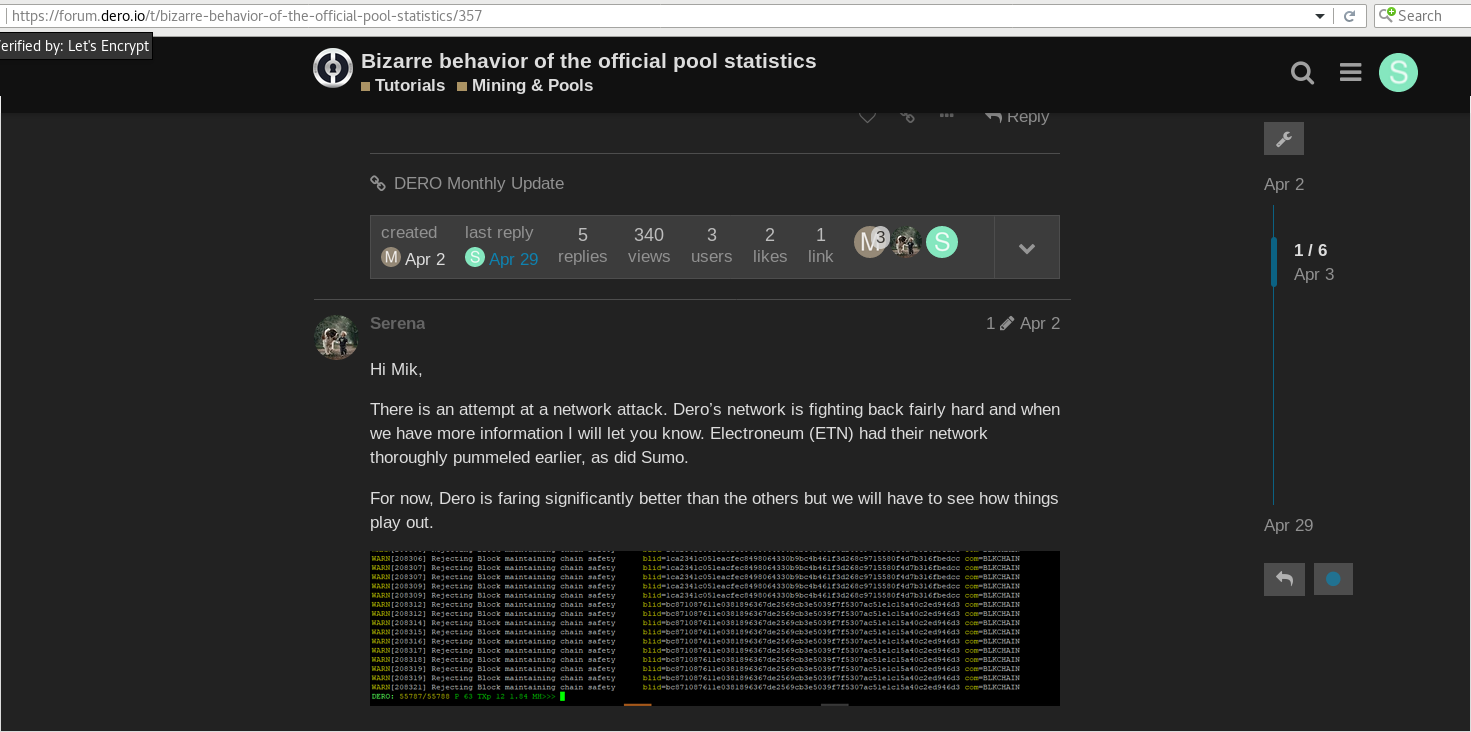Click the Reply button on the post

[x=1017, y=117]
